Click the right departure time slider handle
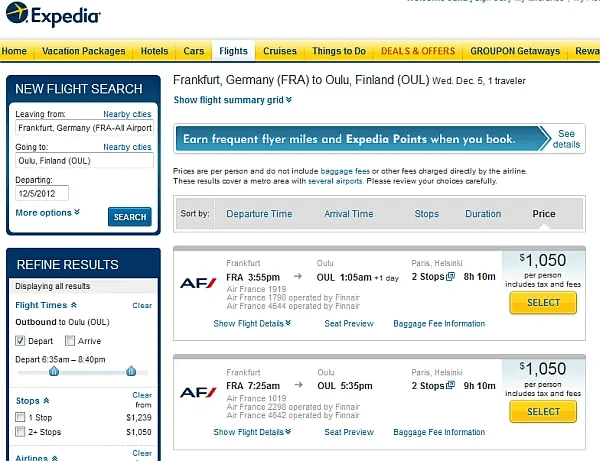 pos(131,371)
